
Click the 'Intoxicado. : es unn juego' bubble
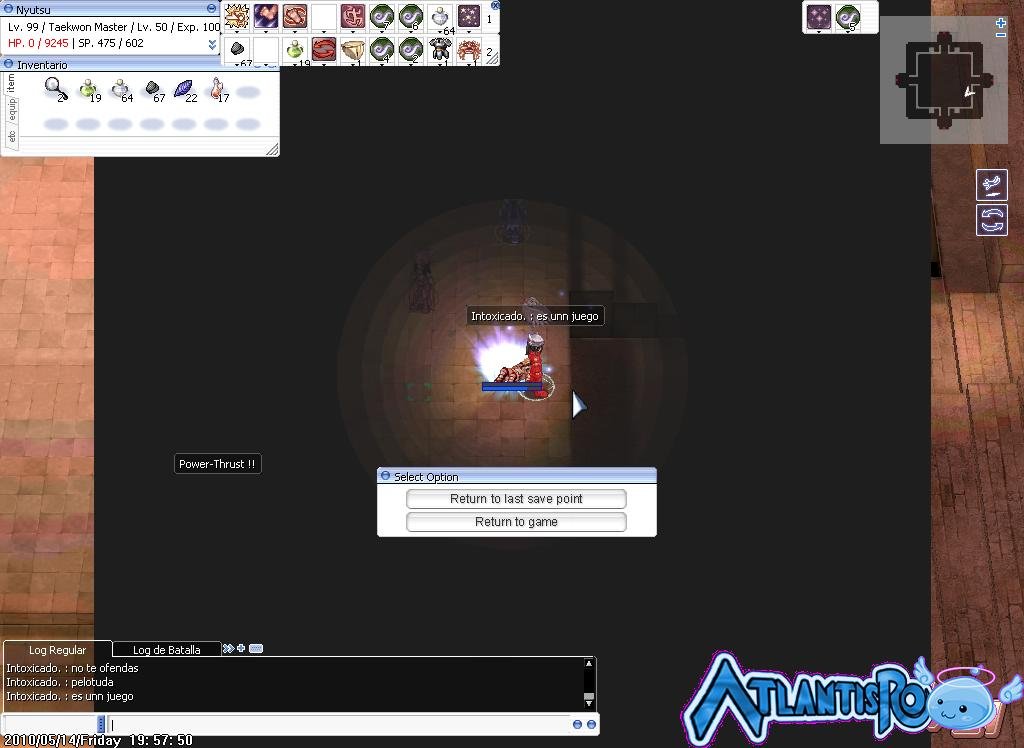[535, 316]
